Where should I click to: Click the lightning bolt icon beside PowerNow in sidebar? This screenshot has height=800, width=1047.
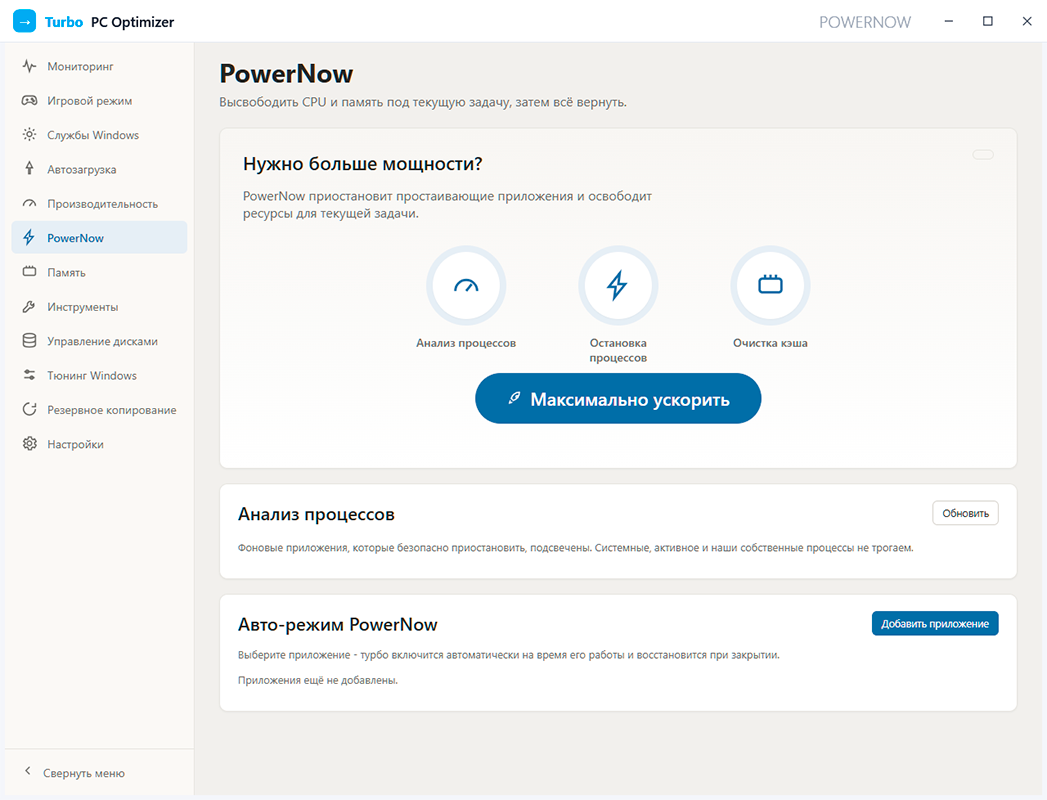tap(29, 237)
